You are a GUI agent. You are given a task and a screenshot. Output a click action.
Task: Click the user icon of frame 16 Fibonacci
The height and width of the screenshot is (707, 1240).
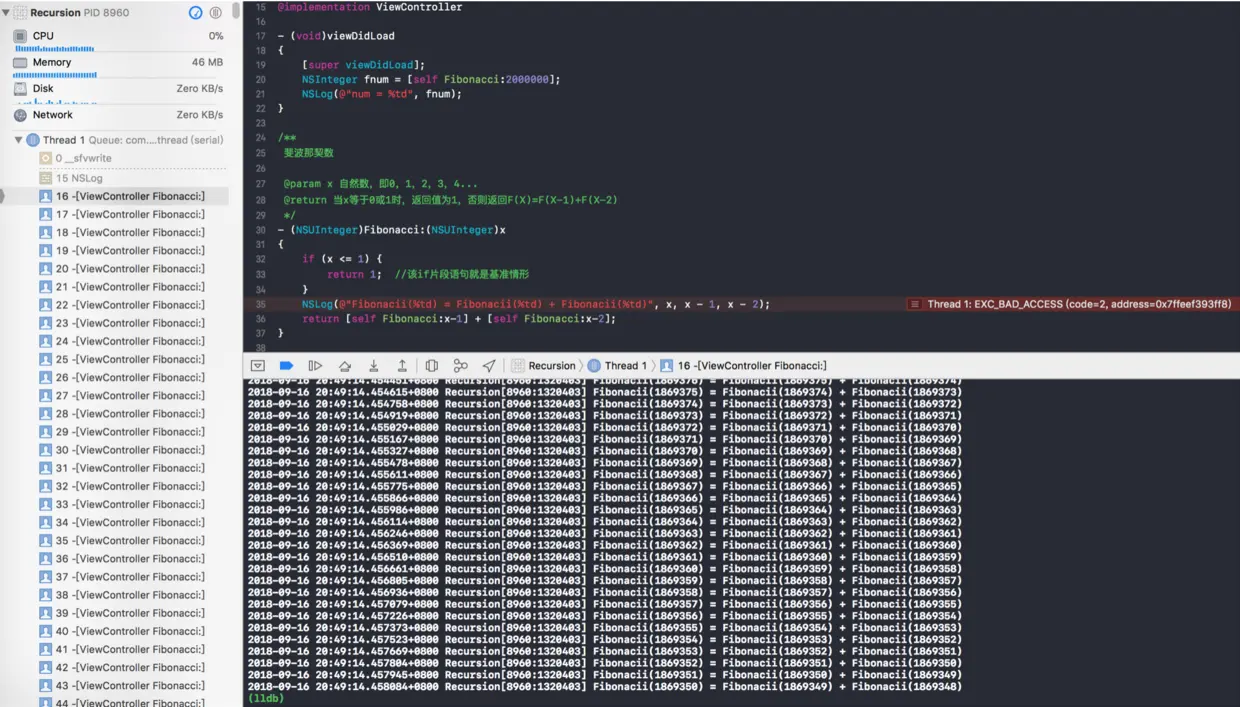pyautogui.click(x=45, y=197)
